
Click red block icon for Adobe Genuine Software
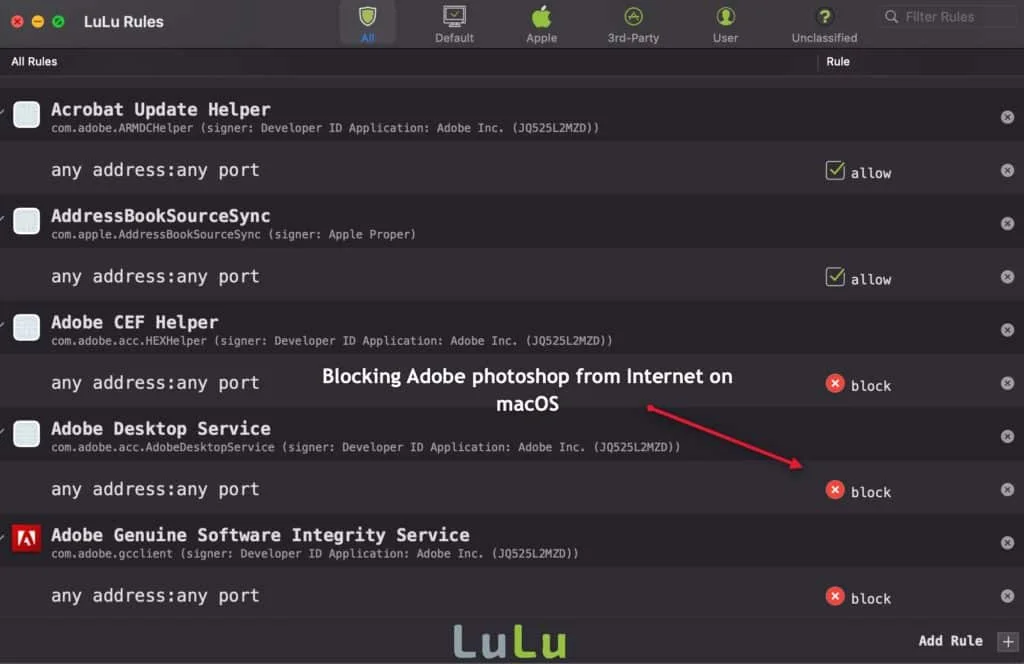[835, 596]
